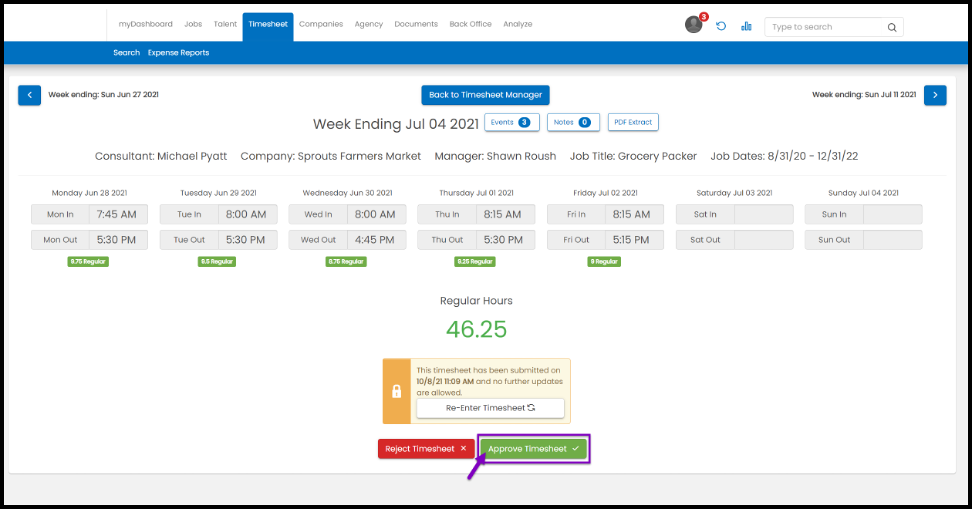Click the lock icon in submission notice

397,391
